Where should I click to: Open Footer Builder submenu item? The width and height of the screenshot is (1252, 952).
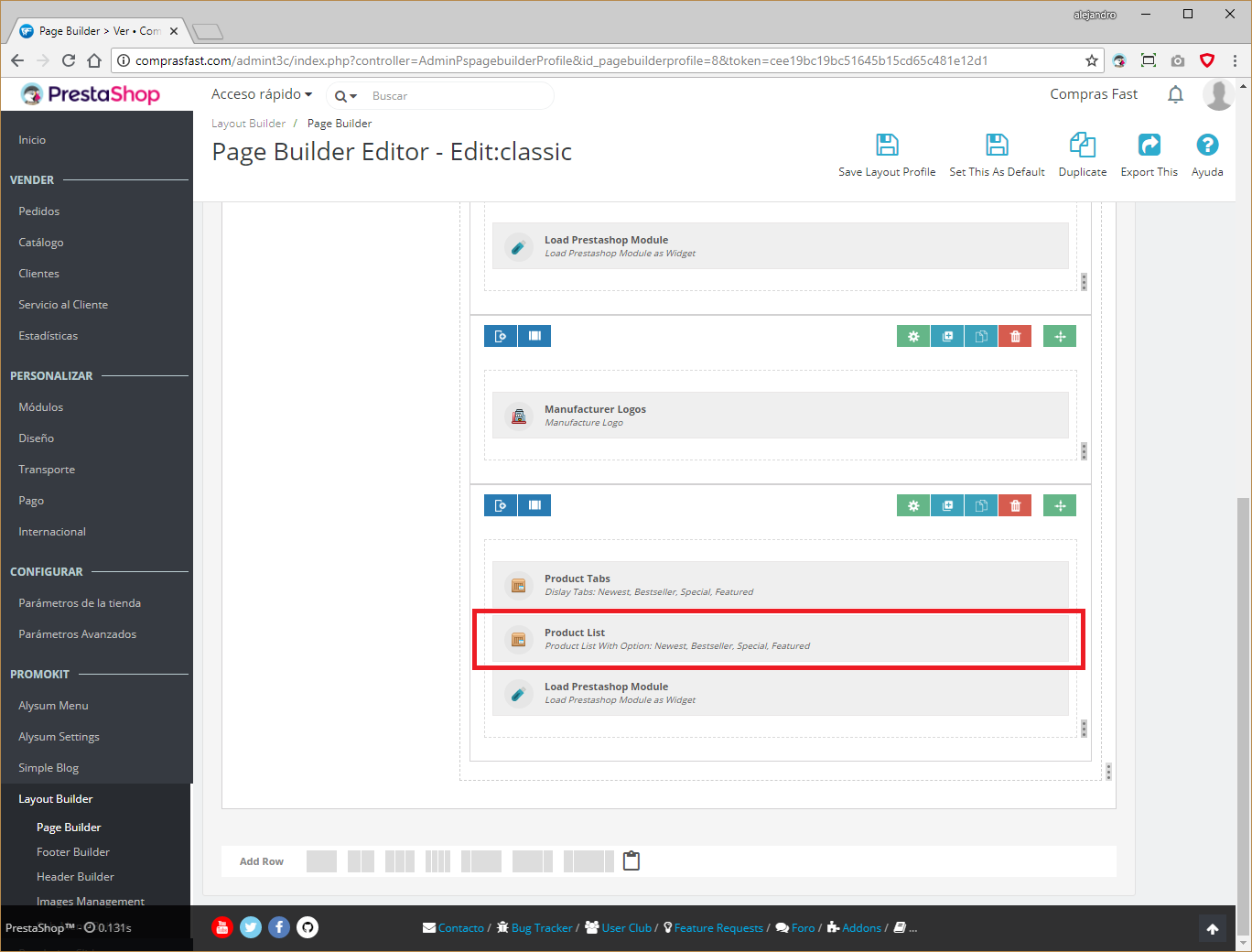coord(73,852)
